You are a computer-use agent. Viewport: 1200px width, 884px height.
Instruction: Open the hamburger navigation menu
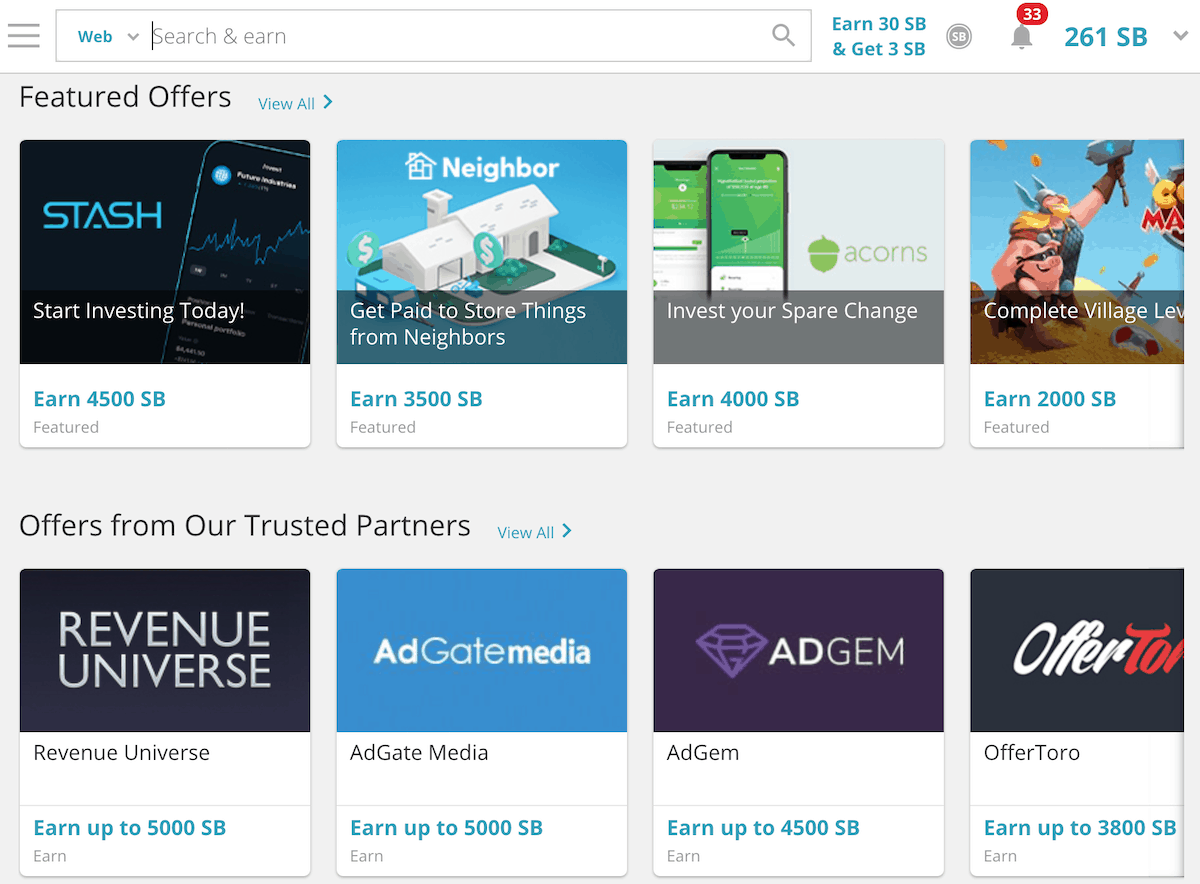pyautogui.click(x=24, y=35)
